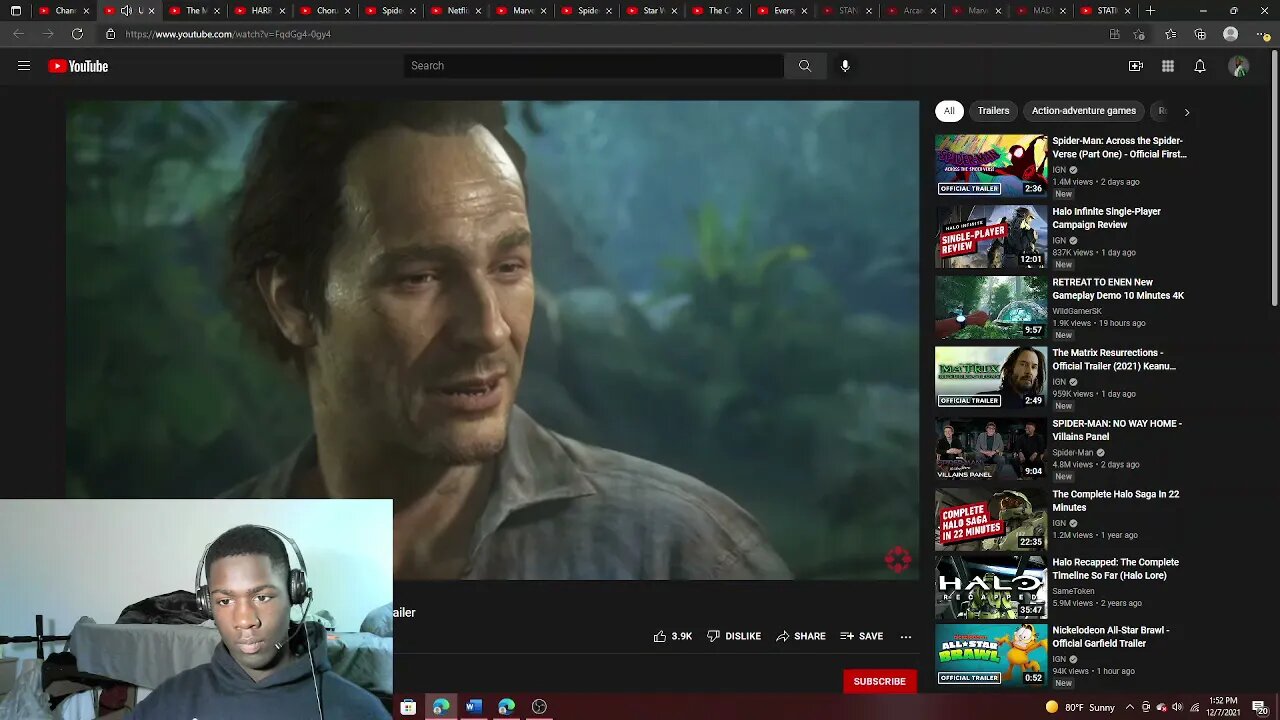1280x720 pixels.
Task: Click Complete Halo Saga in 22 Minutes thumbnail
Action: point(991,519)
